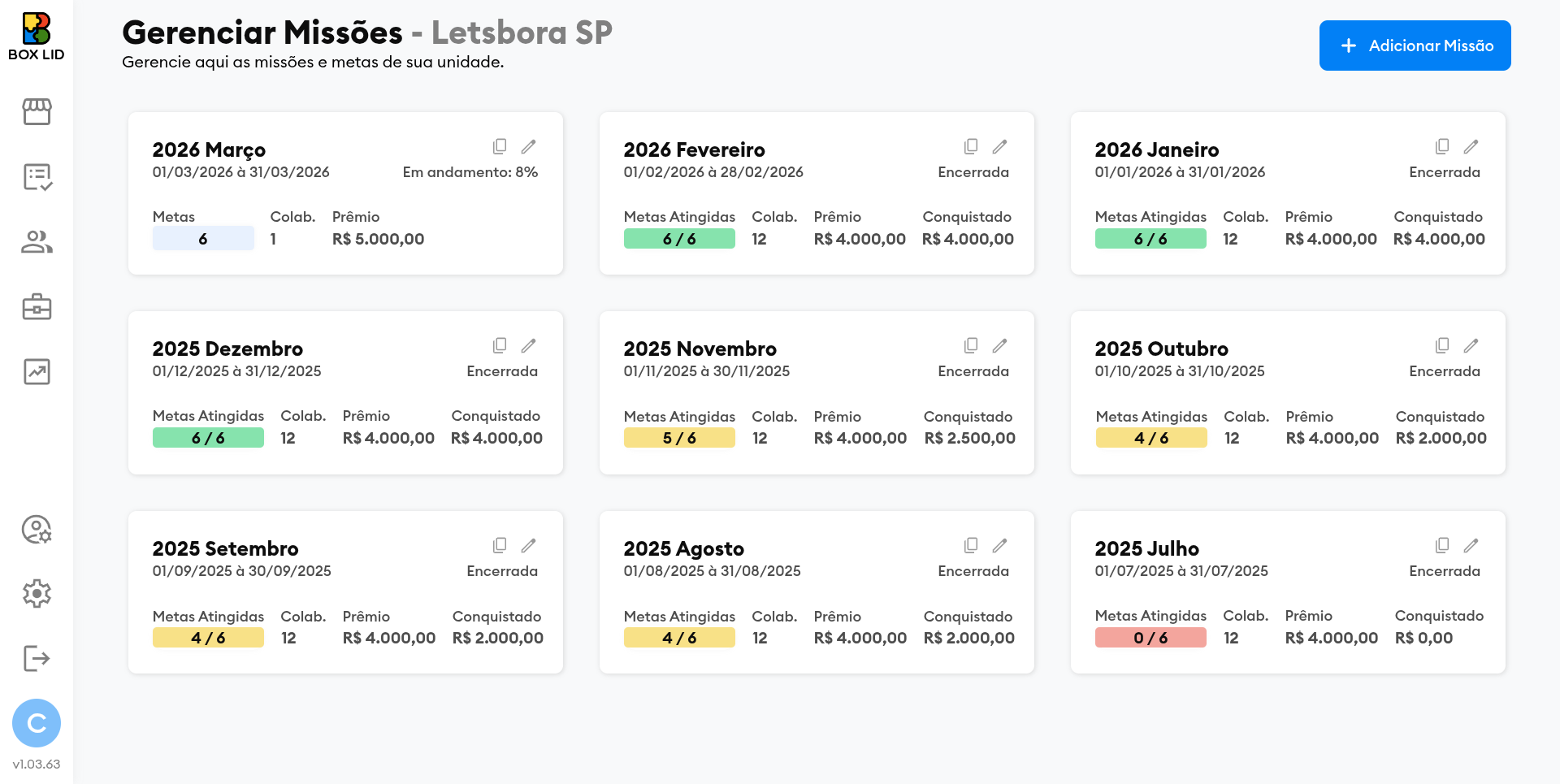Duplicate the 2026 Março mission
The image size is (1560, 784).
click(x=500, y=146)
